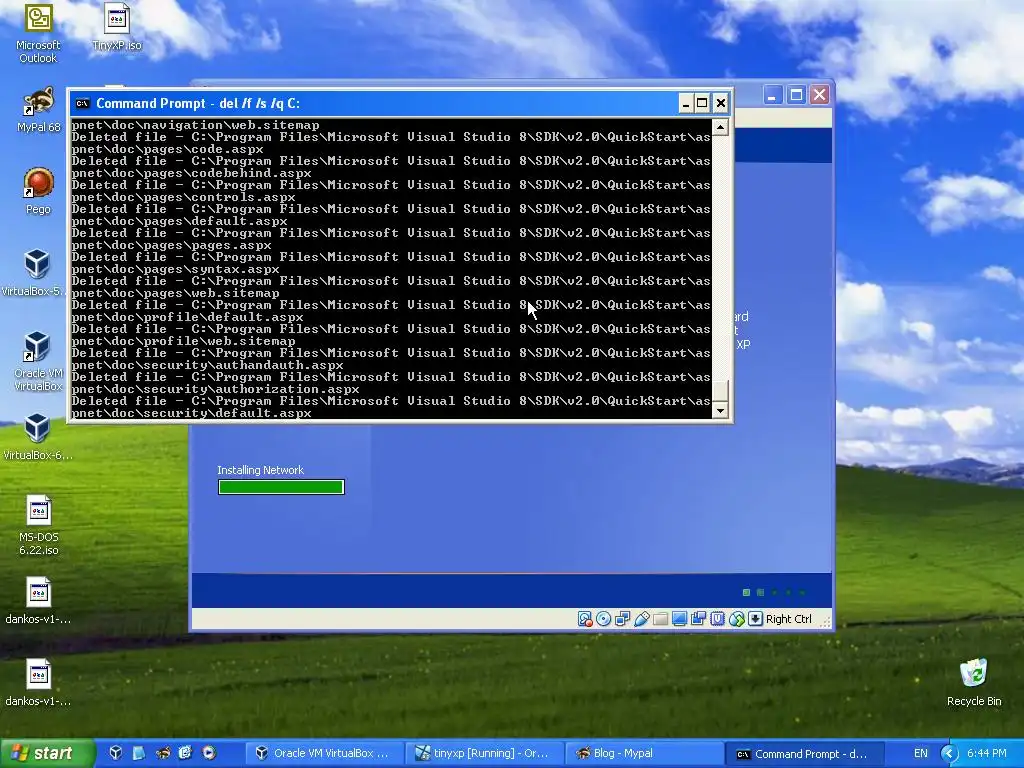
Task: Open the Start menu
Action: click(47, 753)
